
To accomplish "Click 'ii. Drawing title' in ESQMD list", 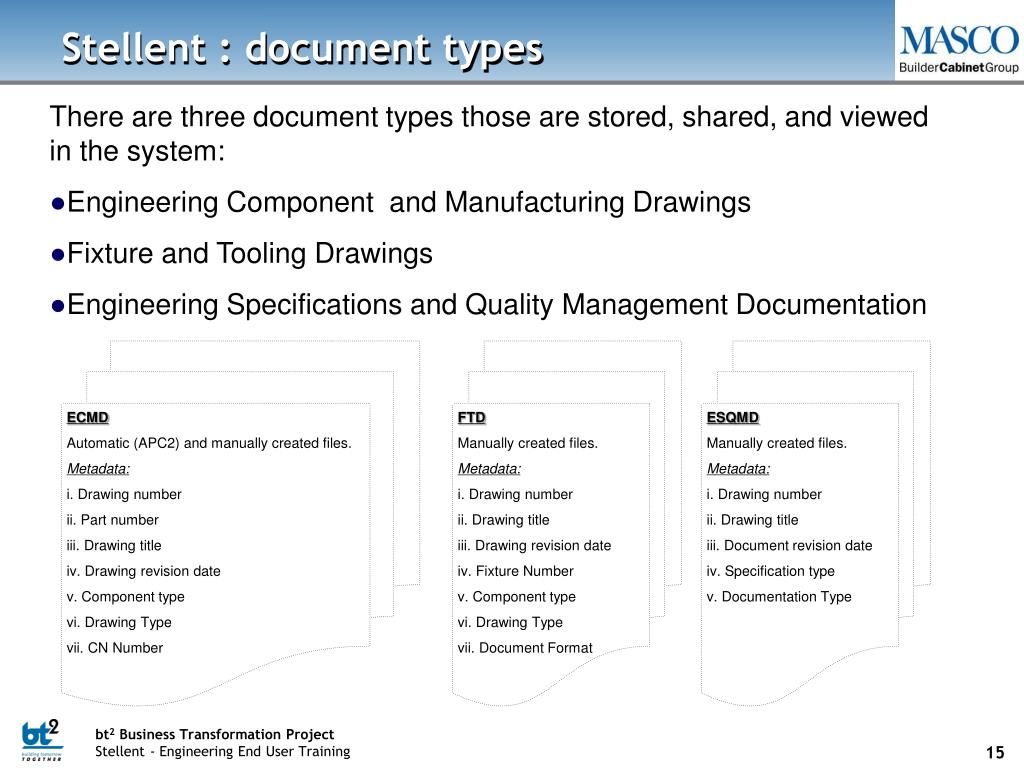I will click(752, 520).
